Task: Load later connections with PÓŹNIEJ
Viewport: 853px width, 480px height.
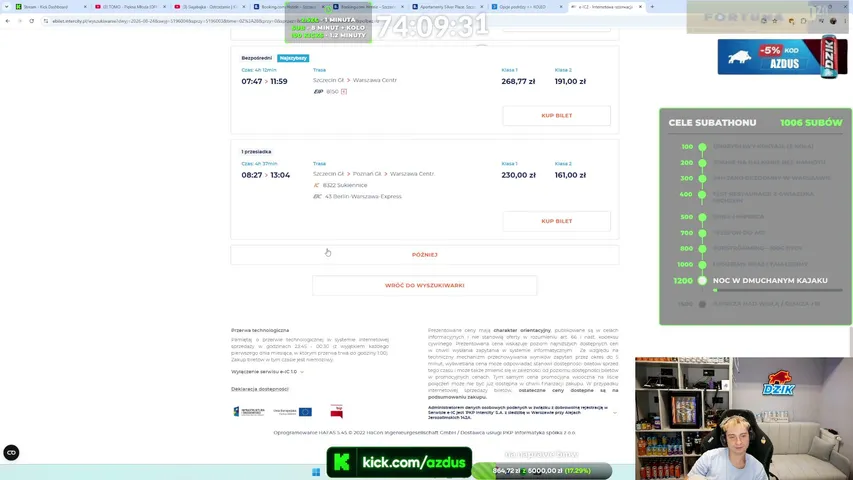Action: (424, 255)
